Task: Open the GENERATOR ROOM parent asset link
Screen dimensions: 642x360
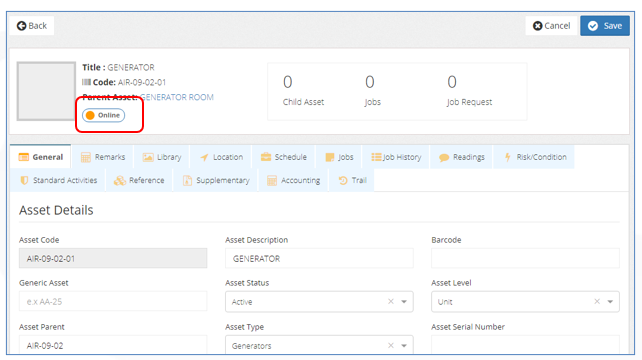Action: pyautogui.click(x=177, y=97)
